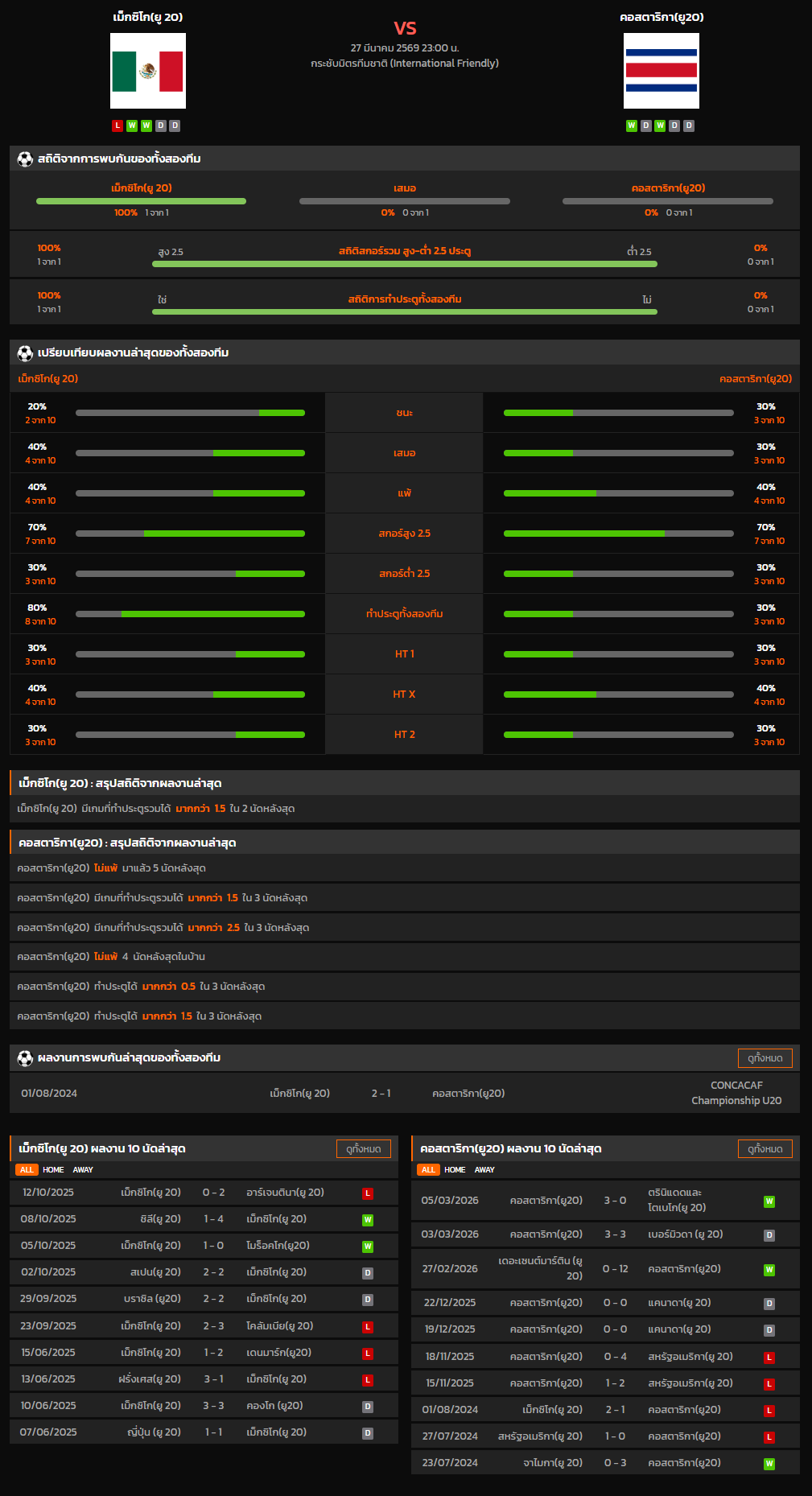Click the Costa Rica U20 flag image
This screenshot has height=1496, width=812.
[x=661, y=71]
